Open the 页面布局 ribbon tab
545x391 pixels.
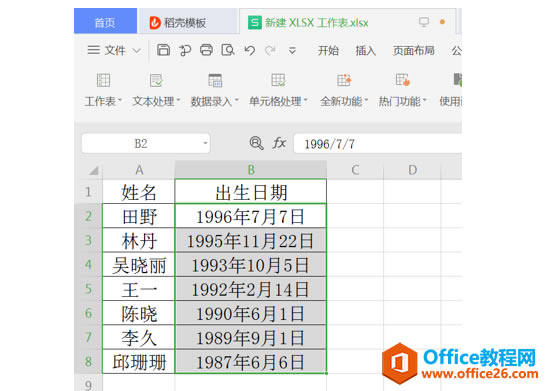tap(414, 51)
